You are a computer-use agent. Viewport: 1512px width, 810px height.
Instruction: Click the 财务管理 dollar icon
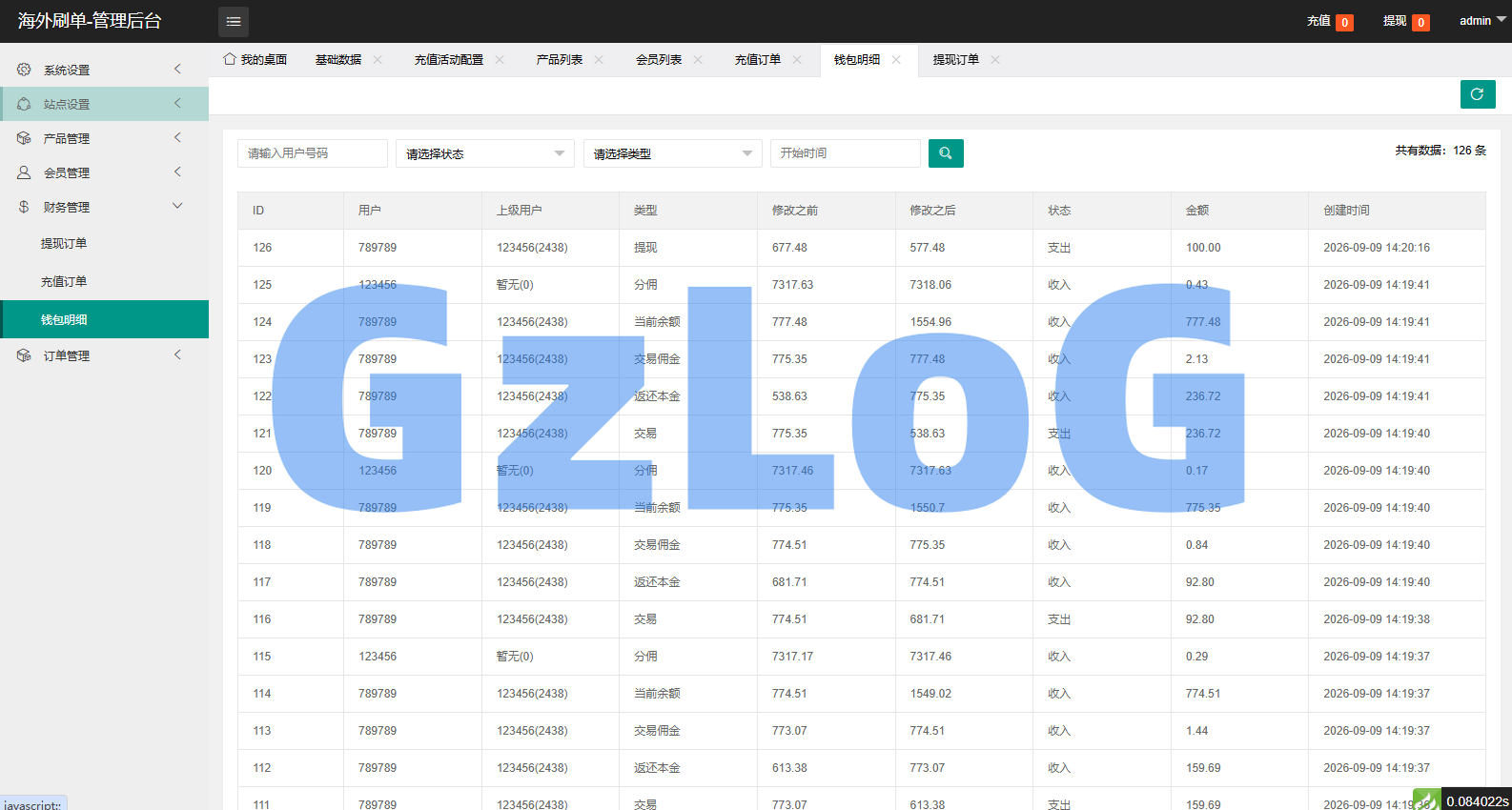[24, 207]
